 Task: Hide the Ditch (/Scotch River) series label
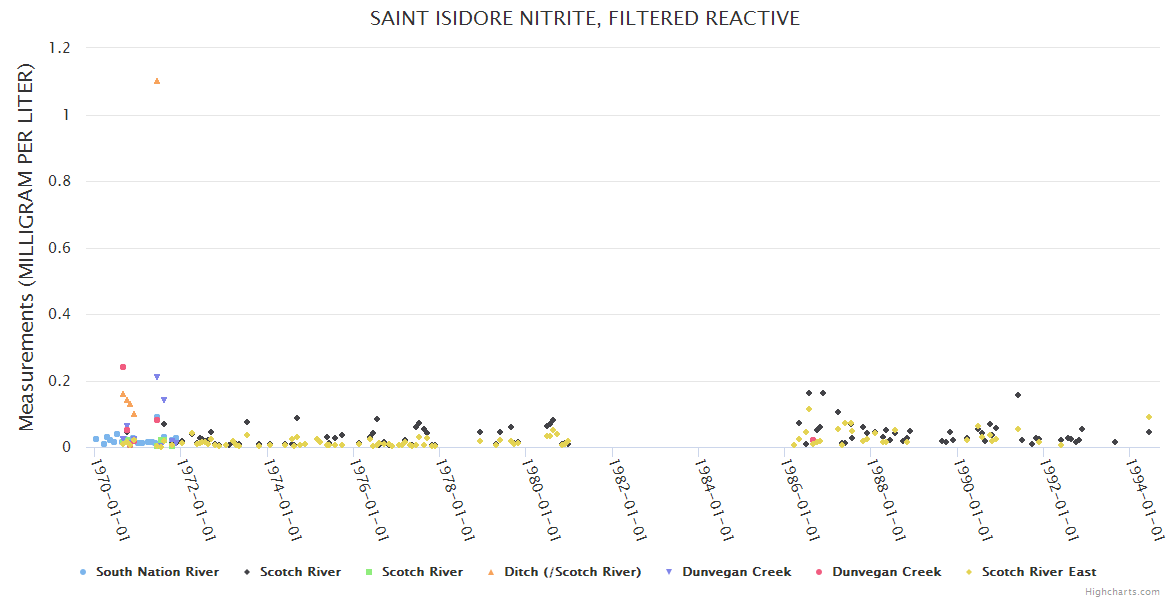572,572
